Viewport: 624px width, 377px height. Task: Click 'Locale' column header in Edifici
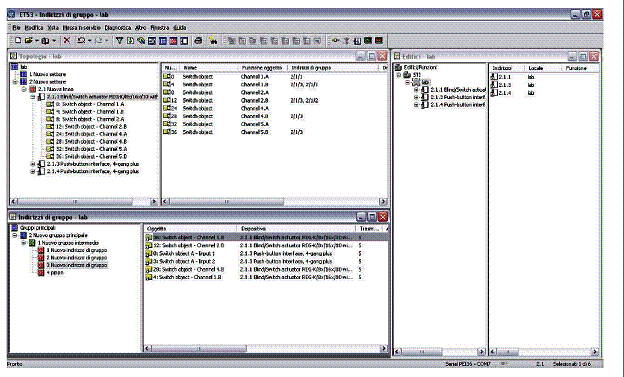(543, 68)
